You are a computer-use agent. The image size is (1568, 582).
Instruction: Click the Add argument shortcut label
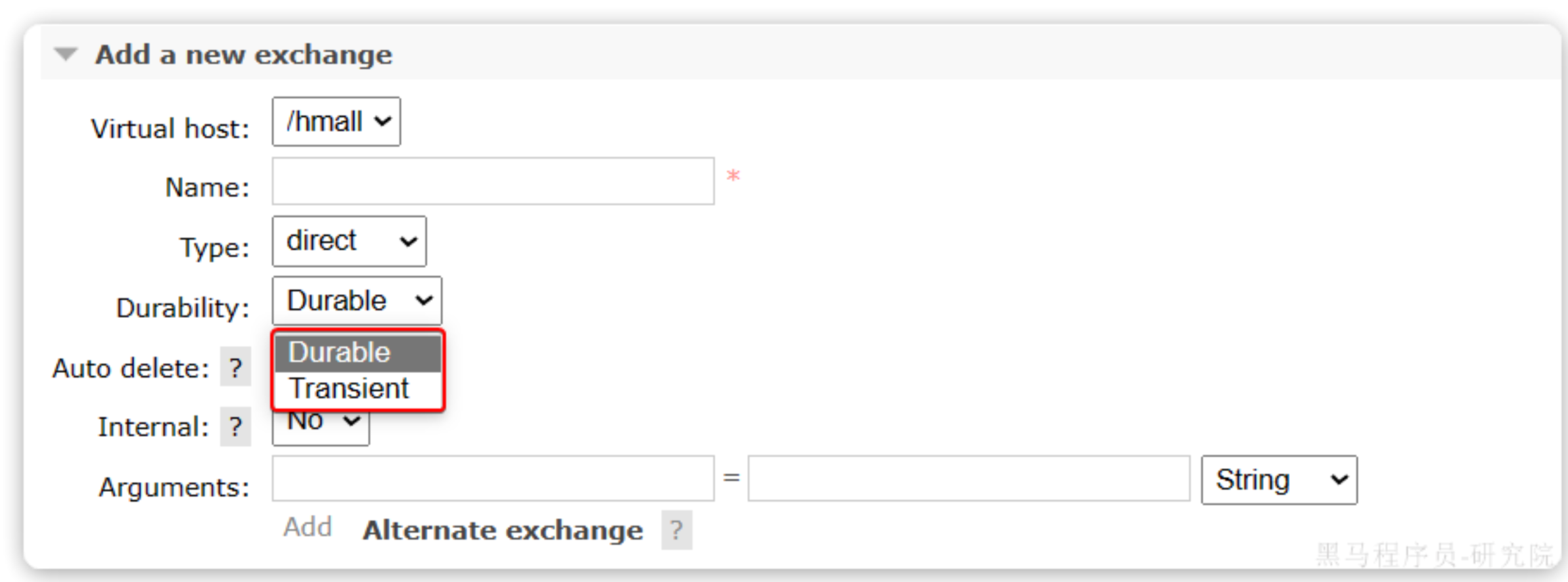[x=308, y=527]
